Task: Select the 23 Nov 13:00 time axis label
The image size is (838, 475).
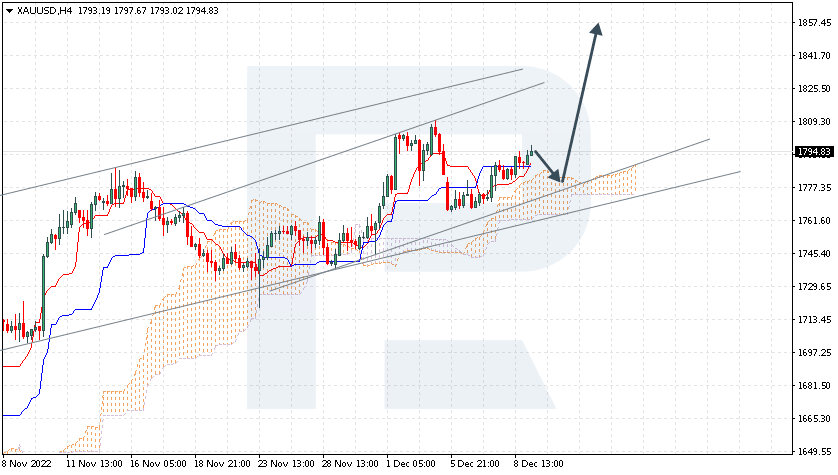Action: point(286,463)
